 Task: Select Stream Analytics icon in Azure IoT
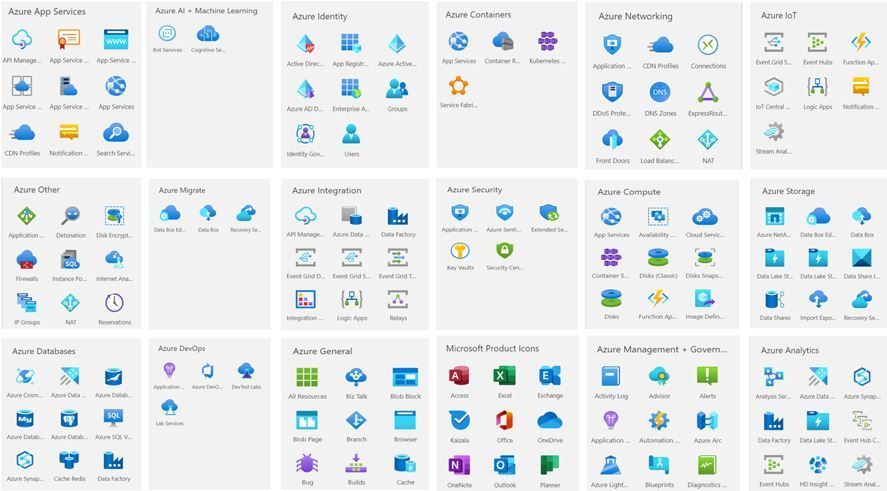coord(773,132)
